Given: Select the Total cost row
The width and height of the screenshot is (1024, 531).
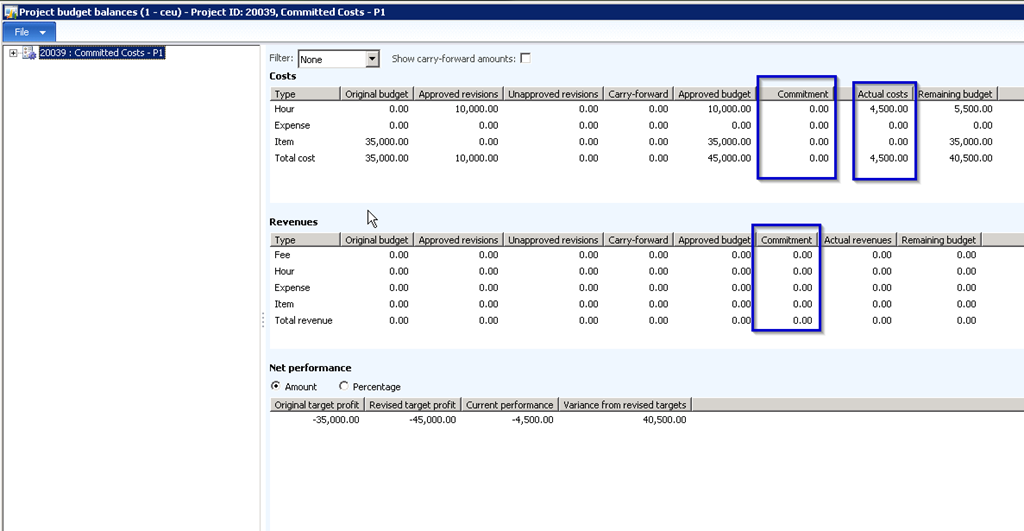Looking at the screenshot, I should (x=295, y=158).
